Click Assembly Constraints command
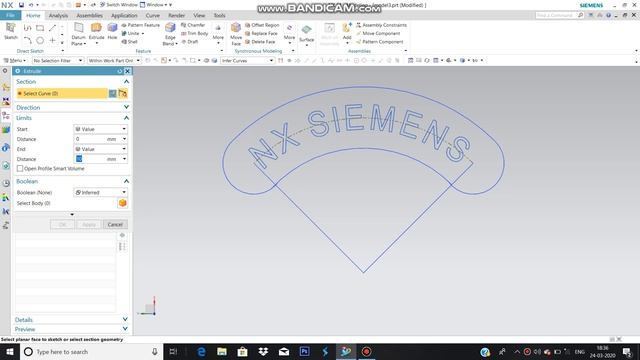640x360 pixels. click(x=381, y=25)
